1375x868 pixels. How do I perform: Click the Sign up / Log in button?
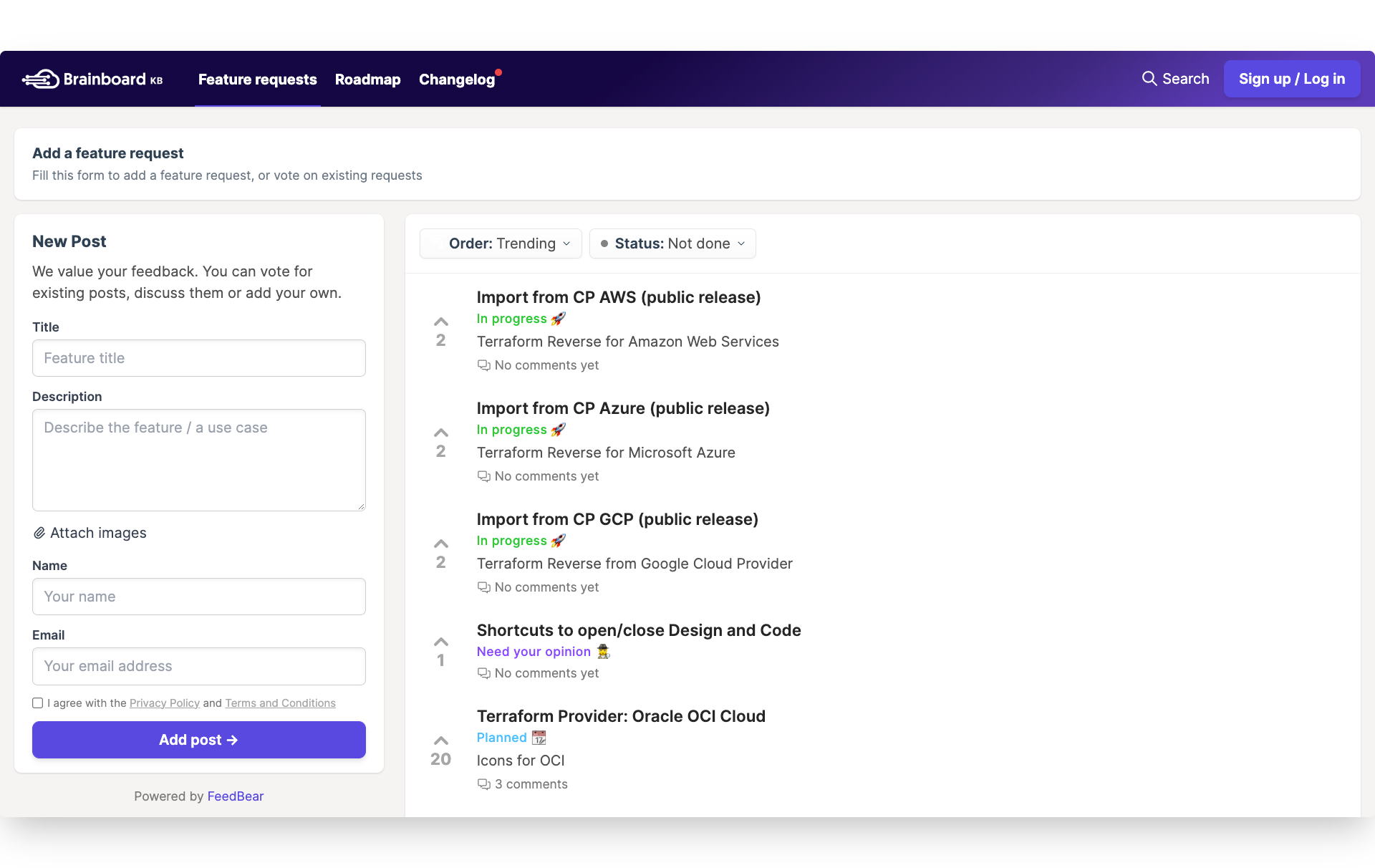1291,78
